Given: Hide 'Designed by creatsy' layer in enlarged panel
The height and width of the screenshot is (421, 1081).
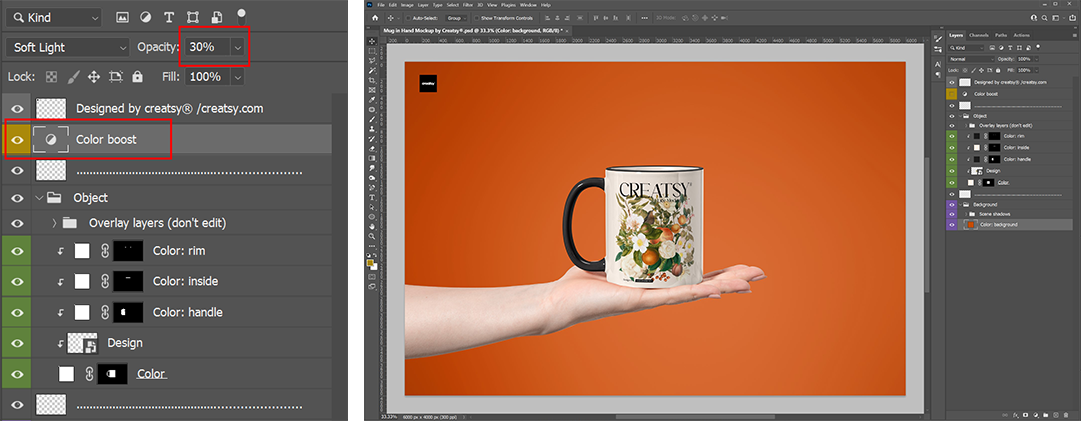Looking at the screenshot, I should tap(17, 109).
